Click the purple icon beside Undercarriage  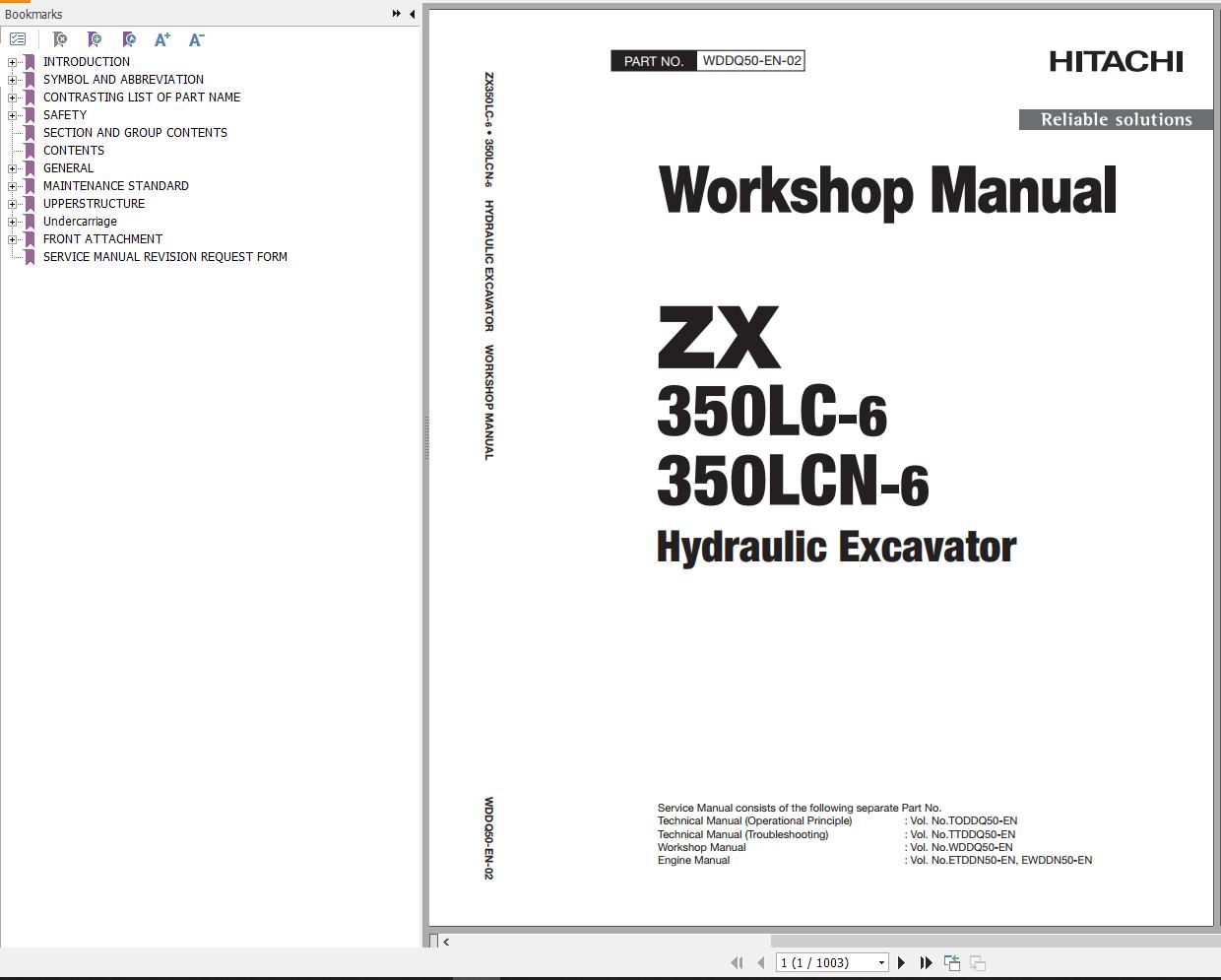30,222
